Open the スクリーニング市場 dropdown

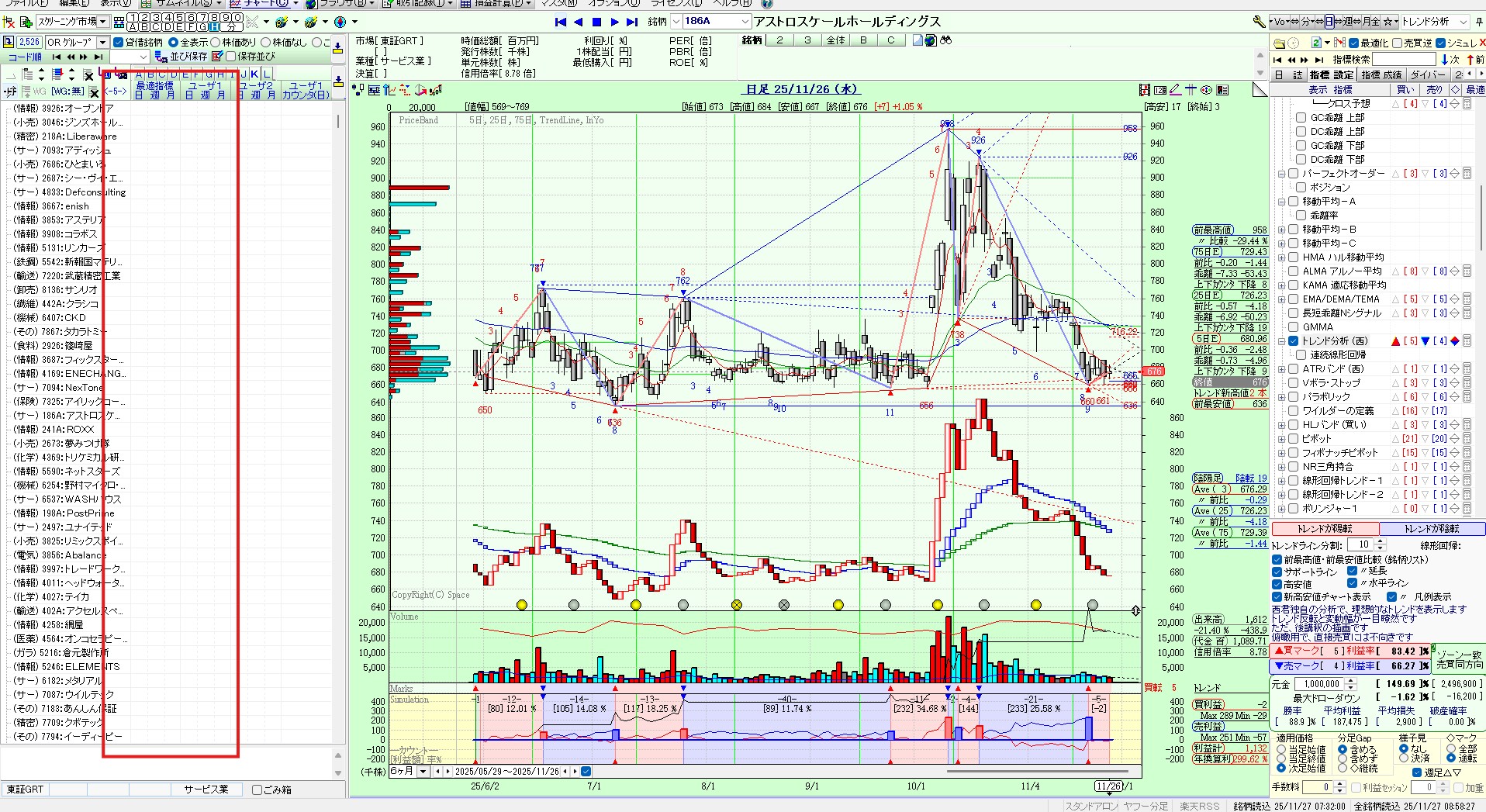pos(103,22)
